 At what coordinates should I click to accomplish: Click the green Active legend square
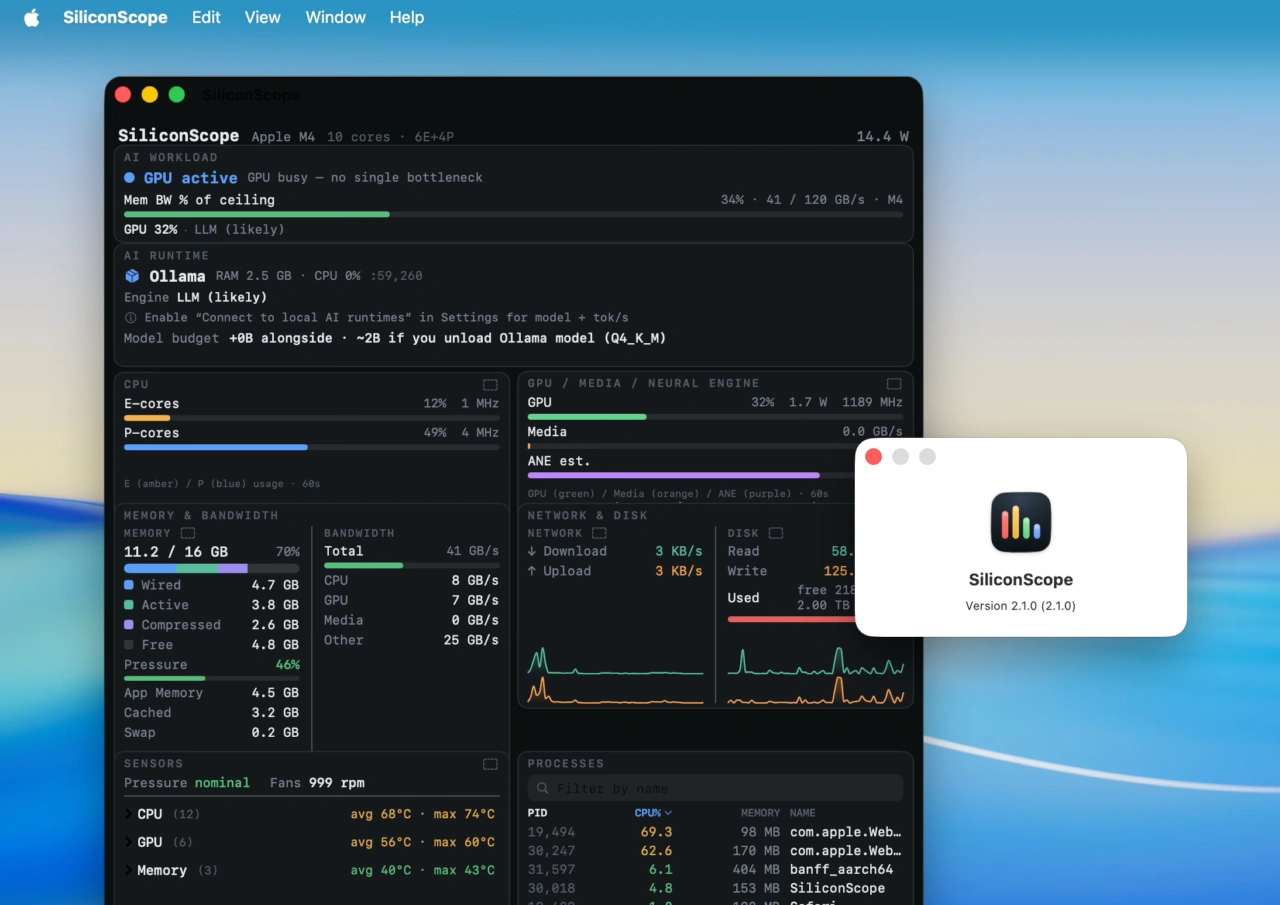pyautogui.click(x=129, y=605)
